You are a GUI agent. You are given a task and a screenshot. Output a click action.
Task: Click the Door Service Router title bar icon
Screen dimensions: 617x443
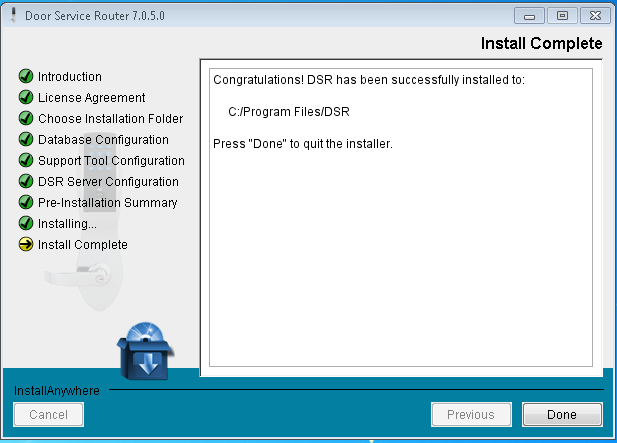click(x=13, y=15)
